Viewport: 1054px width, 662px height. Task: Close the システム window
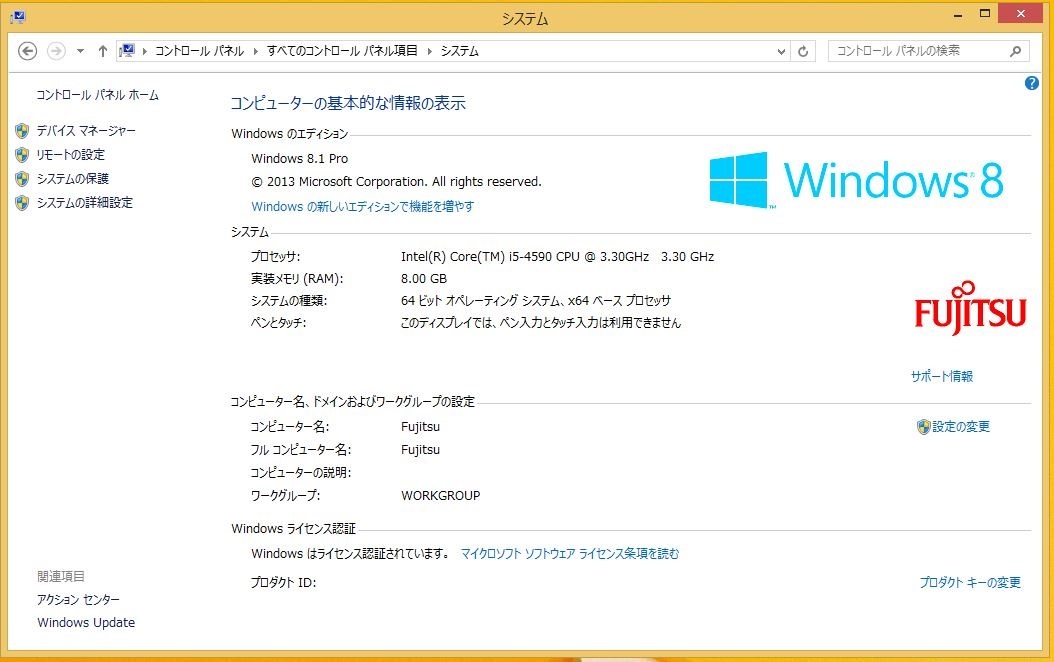pos(1020,14)
